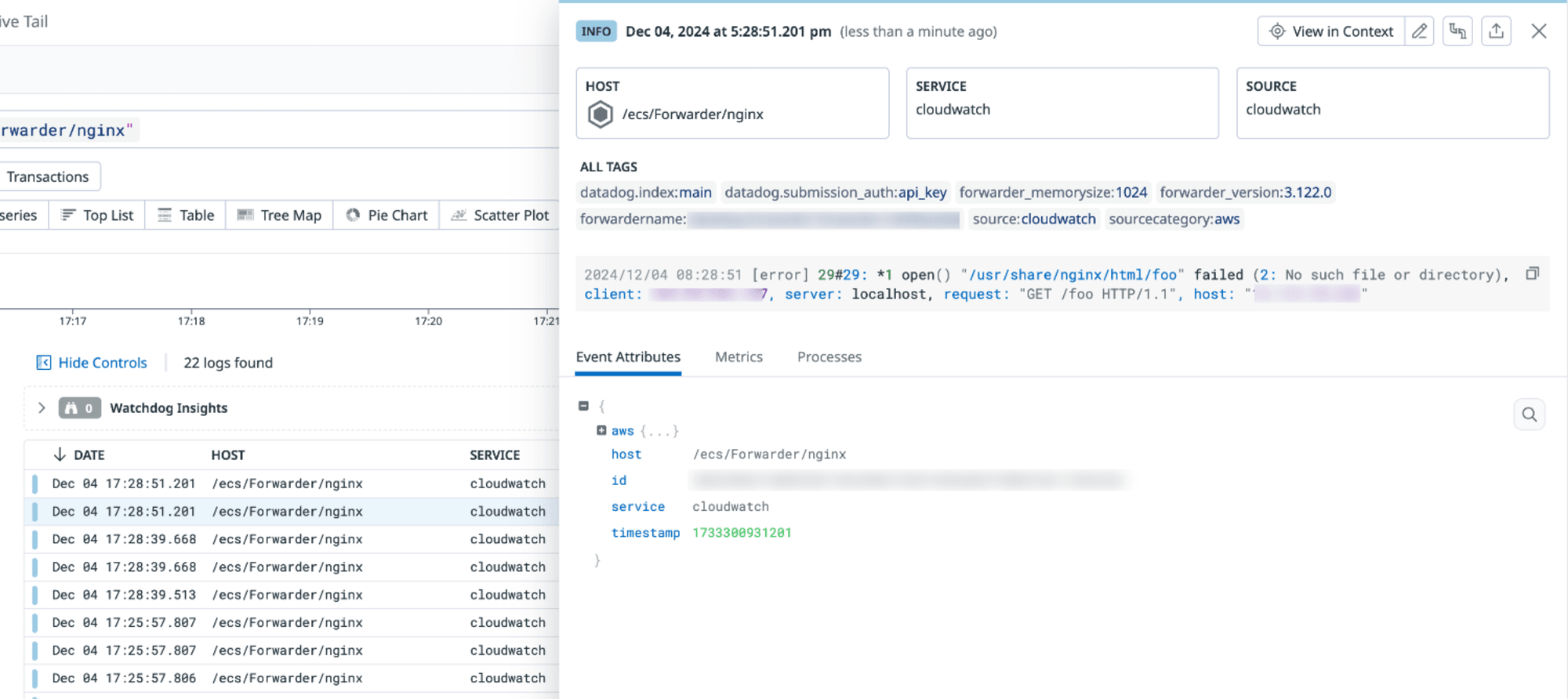Screen dimensions: 1568x699
Task: Click the datadog.submission_auth:api_key tag
Action: pyautogui.click(x=836, y=193)
